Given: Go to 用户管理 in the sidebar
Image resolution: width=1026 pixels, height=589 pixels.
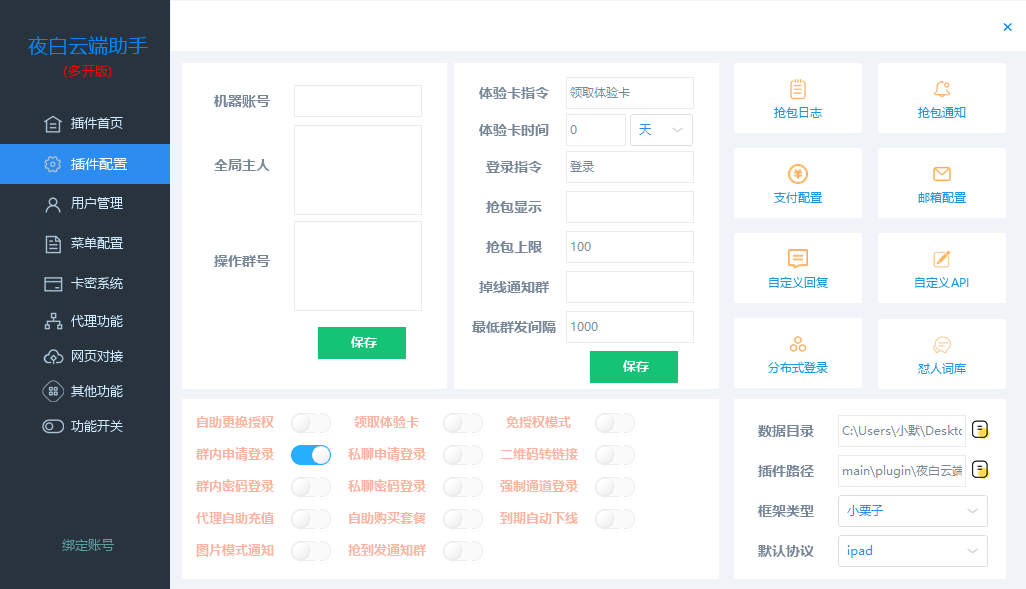Looking at the screenshot, I should 96,203.
